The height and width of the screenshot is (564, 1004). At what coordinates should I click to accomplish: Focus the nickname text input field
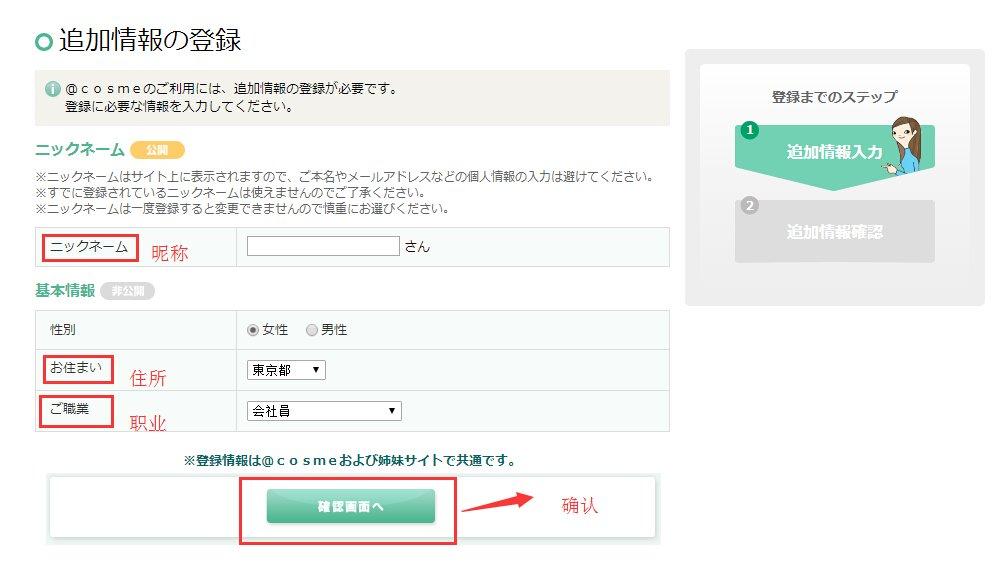point(323,246)
